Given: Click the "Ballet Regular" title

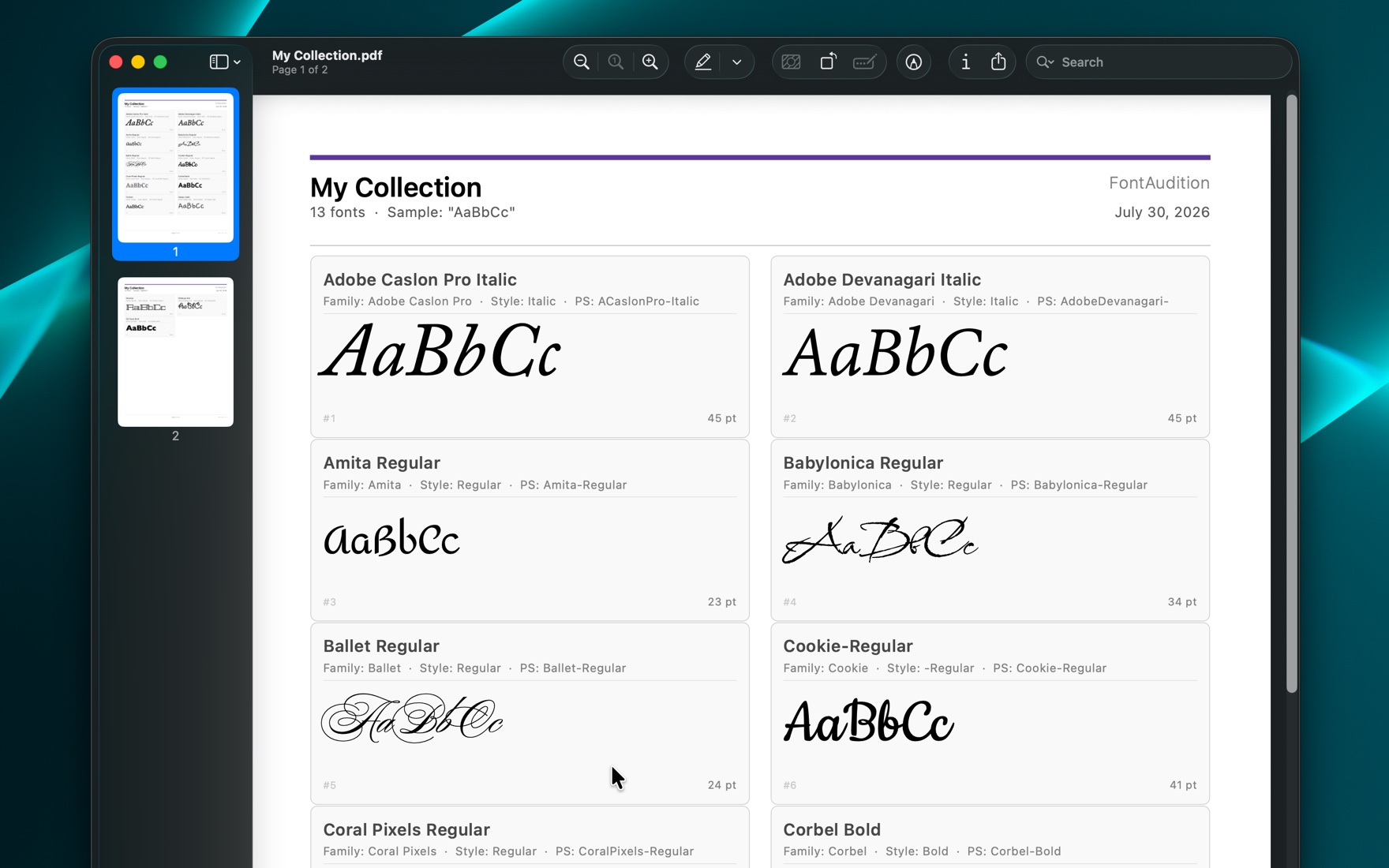Looking at the screenshot, I should [x=380, y=645].
